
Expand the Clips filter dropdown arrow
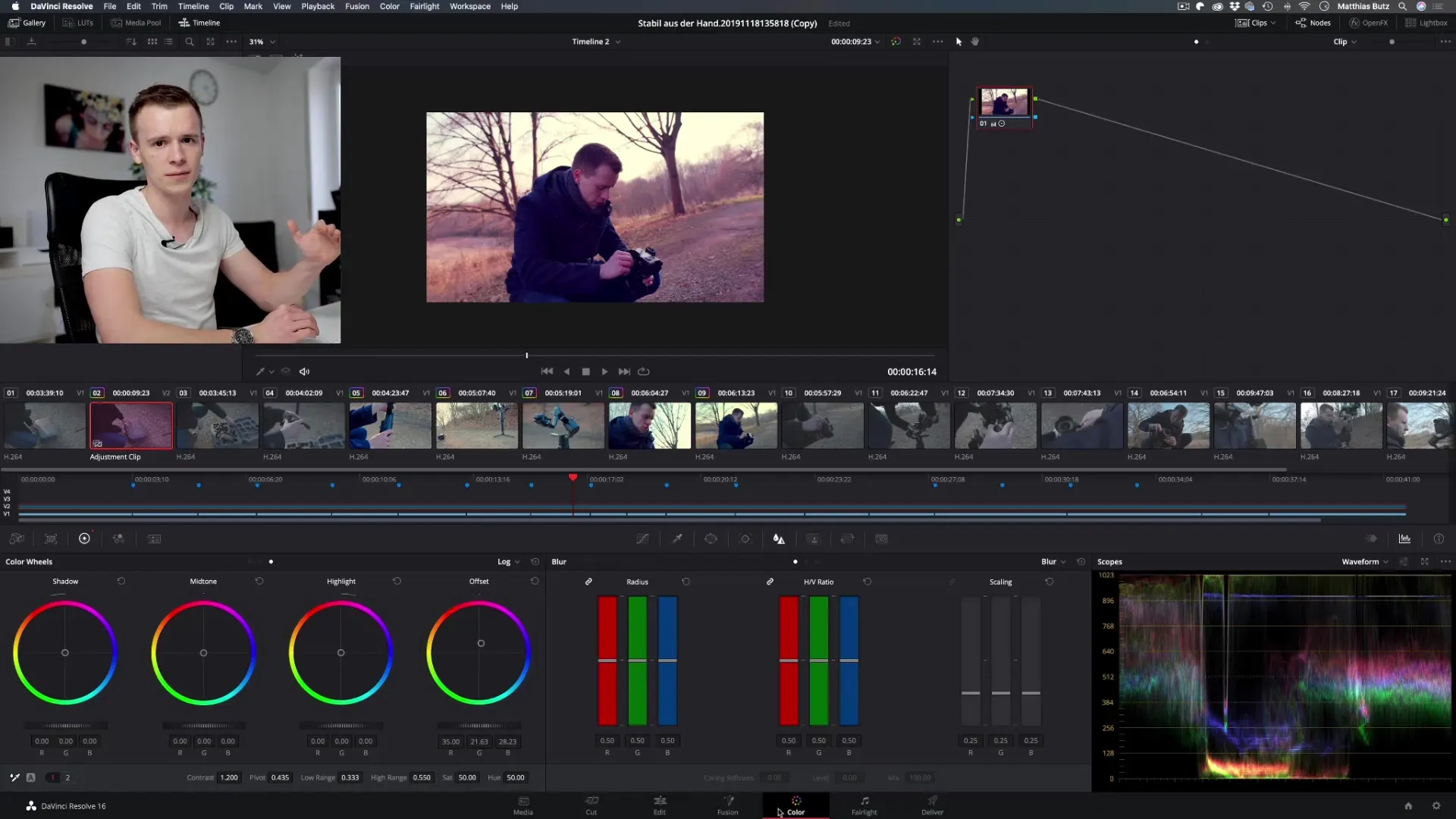tap(1273, 23)
